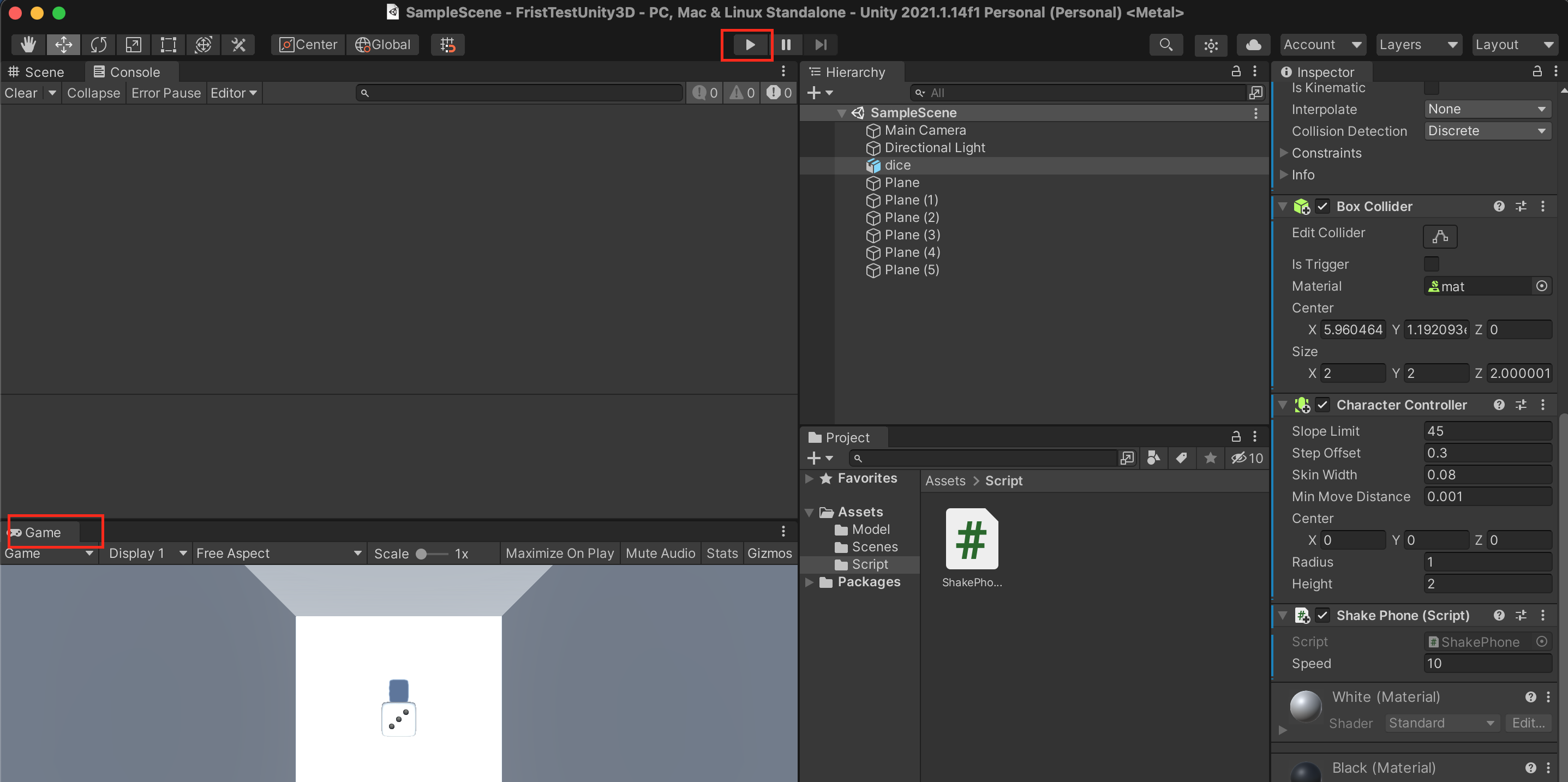Open the cloud services icon
Viewport: 1568px width, 782px height.
click(x=1253, y=44)
